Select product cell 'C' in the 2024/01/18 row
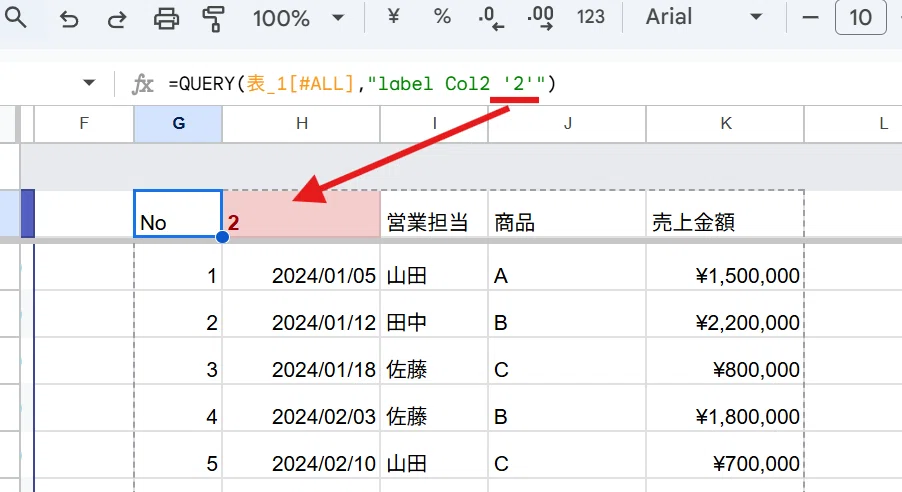Screen dimensions: 902x492 click(x=567, y=361)
